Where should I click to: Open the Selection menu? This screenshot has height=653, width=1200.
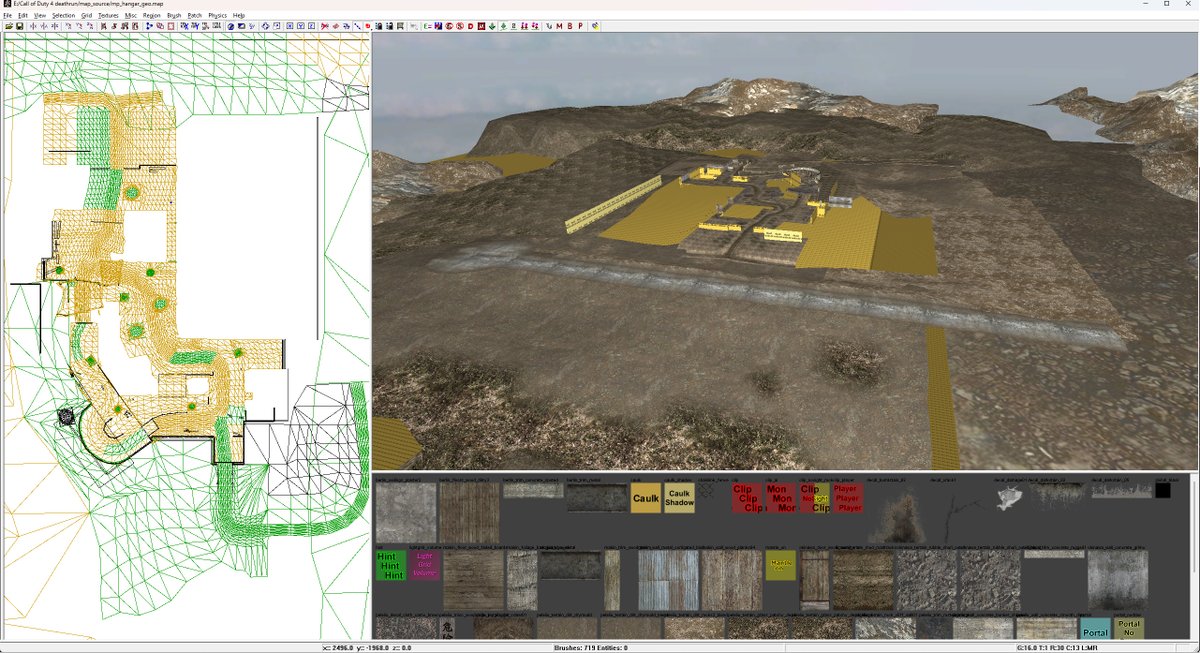[x=63, y=16]
